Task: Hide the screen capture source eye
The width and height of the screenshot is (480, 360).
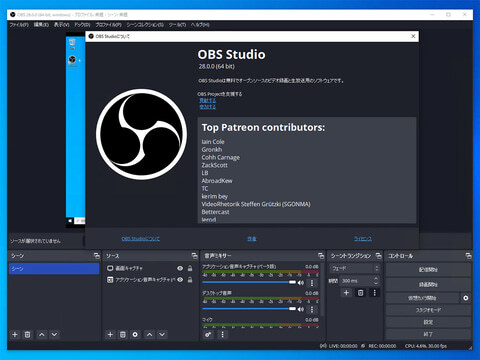Action: tap(180, 268)
